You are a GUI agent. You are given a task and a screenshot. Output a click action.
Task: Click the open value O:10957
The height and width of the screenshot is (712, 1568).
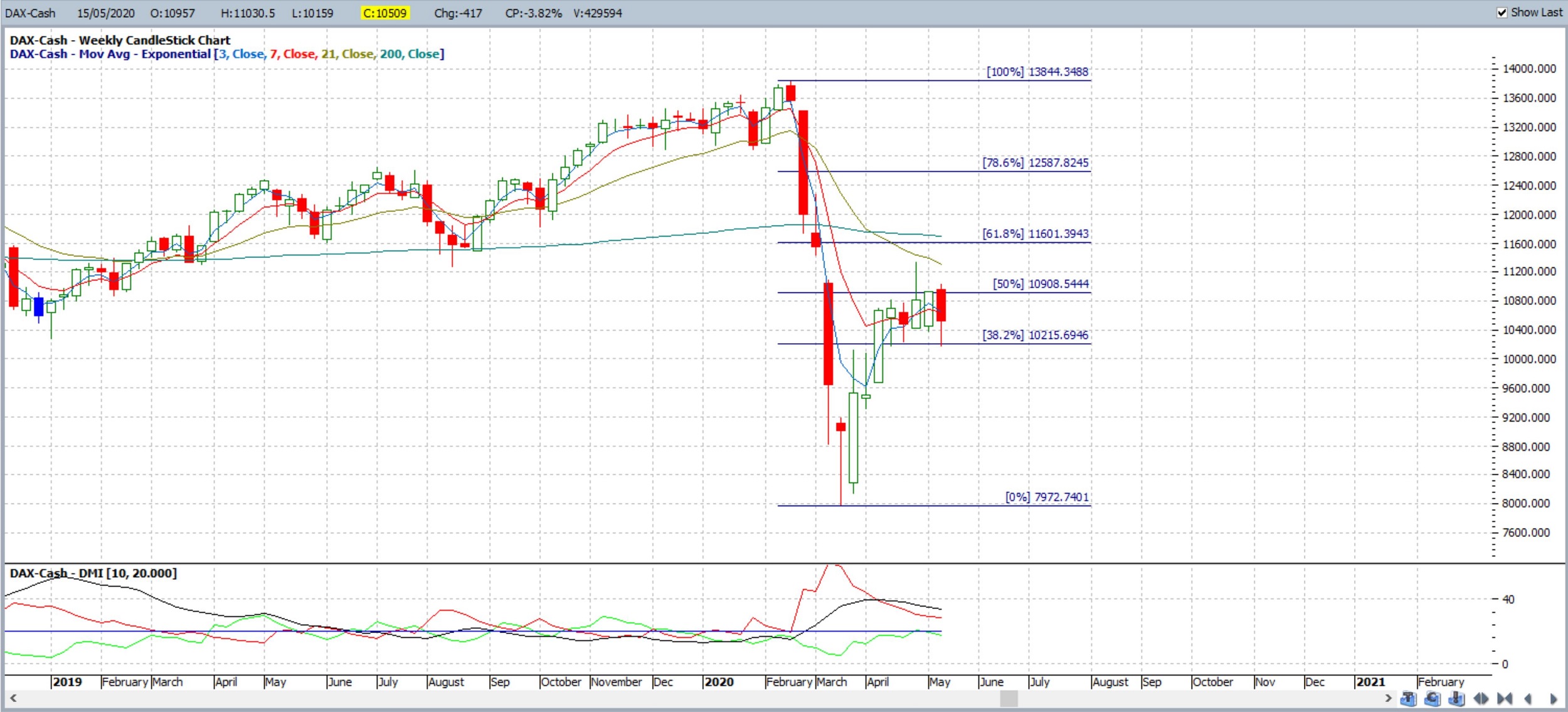point(172,13)
